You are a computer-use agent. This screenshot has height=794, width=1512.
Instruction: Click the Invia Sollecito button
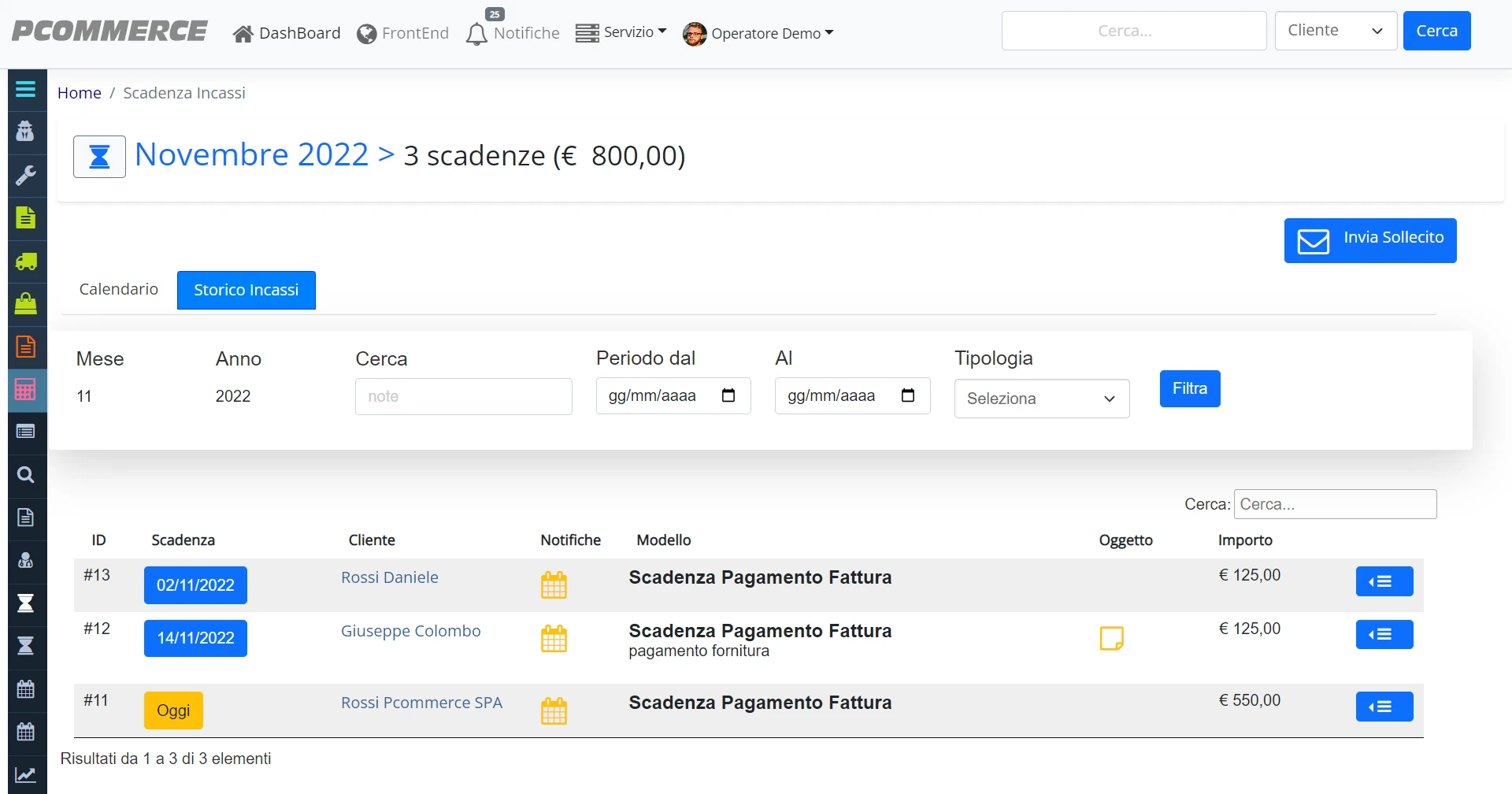click(1370, 240)
